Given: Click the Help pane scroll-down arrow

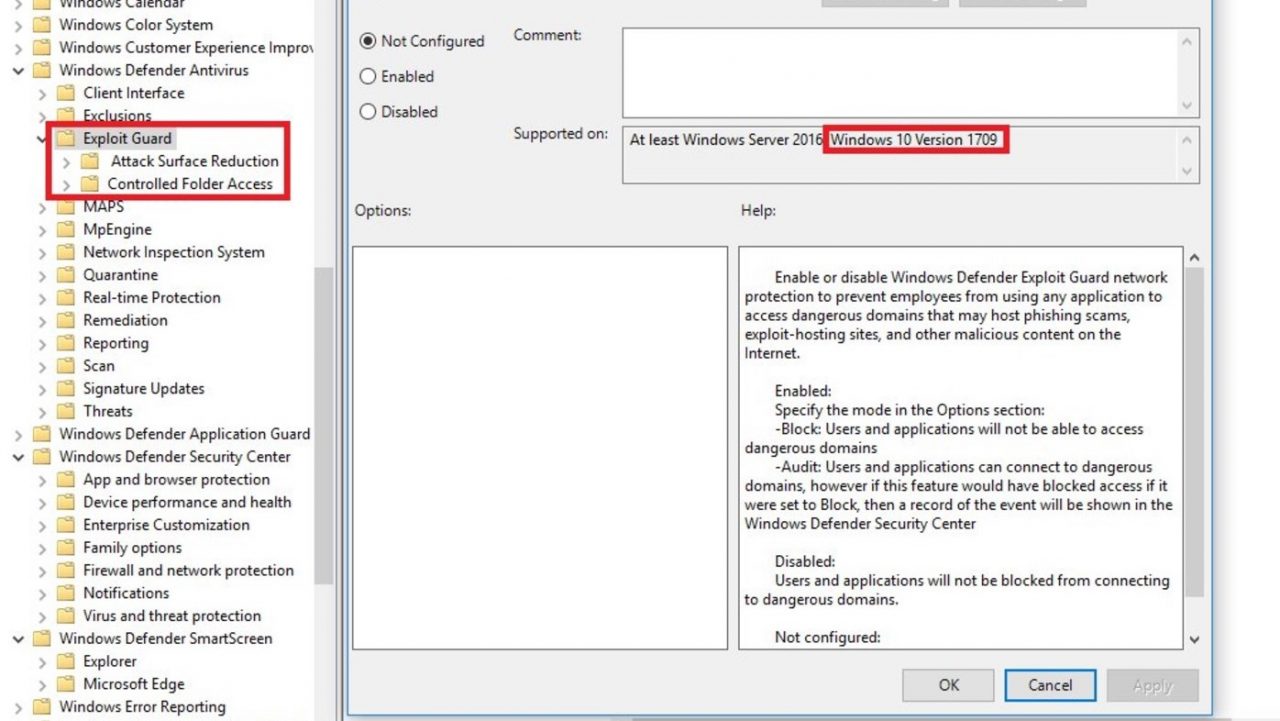Looking at the screenshot, I should coord(1194,639).
